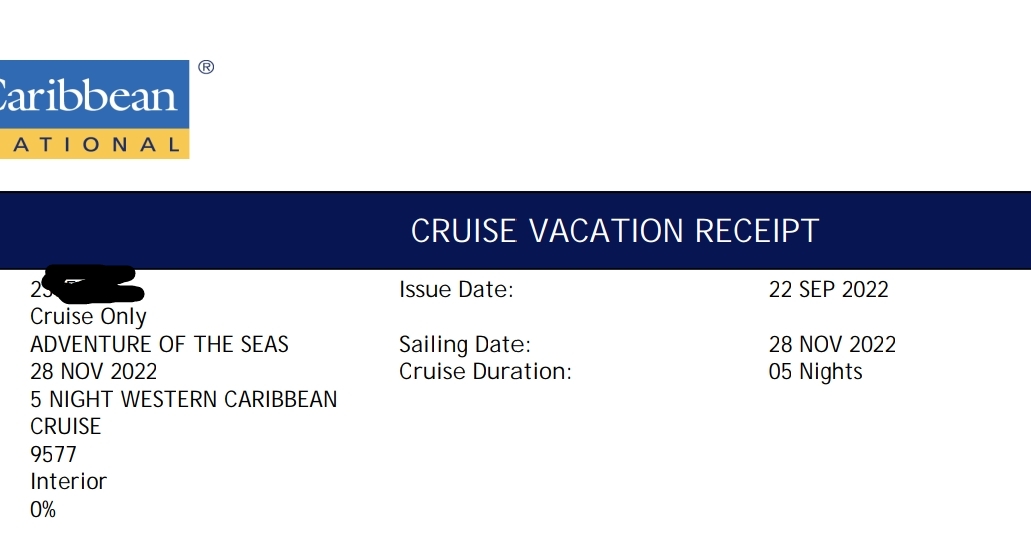Click the 0% value
The width and height of the screenshot is (1031, 549).
coord(43,510)
